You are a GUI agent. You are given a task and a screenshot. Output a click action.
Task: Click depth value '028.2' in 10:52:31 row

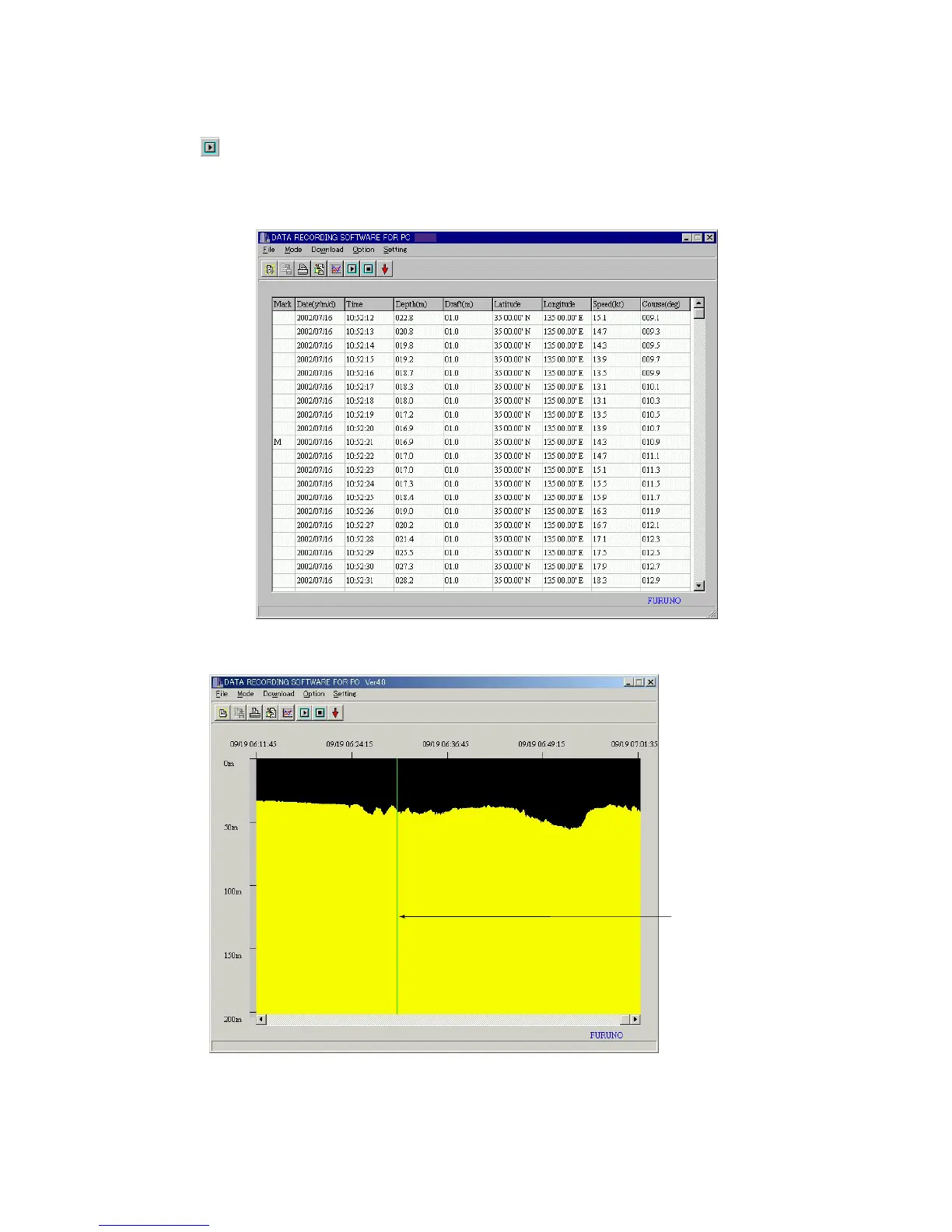pyautogui.click(x=418, y=580)
